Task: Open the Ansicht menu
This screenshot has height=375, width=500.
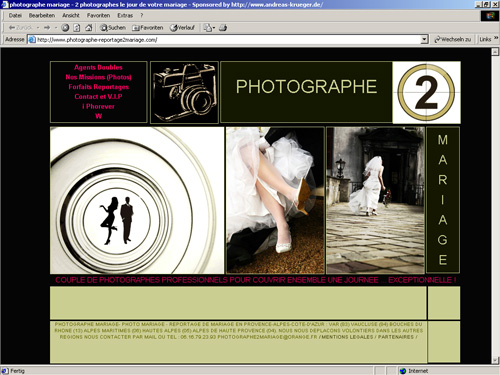Action: pos(71,15)
